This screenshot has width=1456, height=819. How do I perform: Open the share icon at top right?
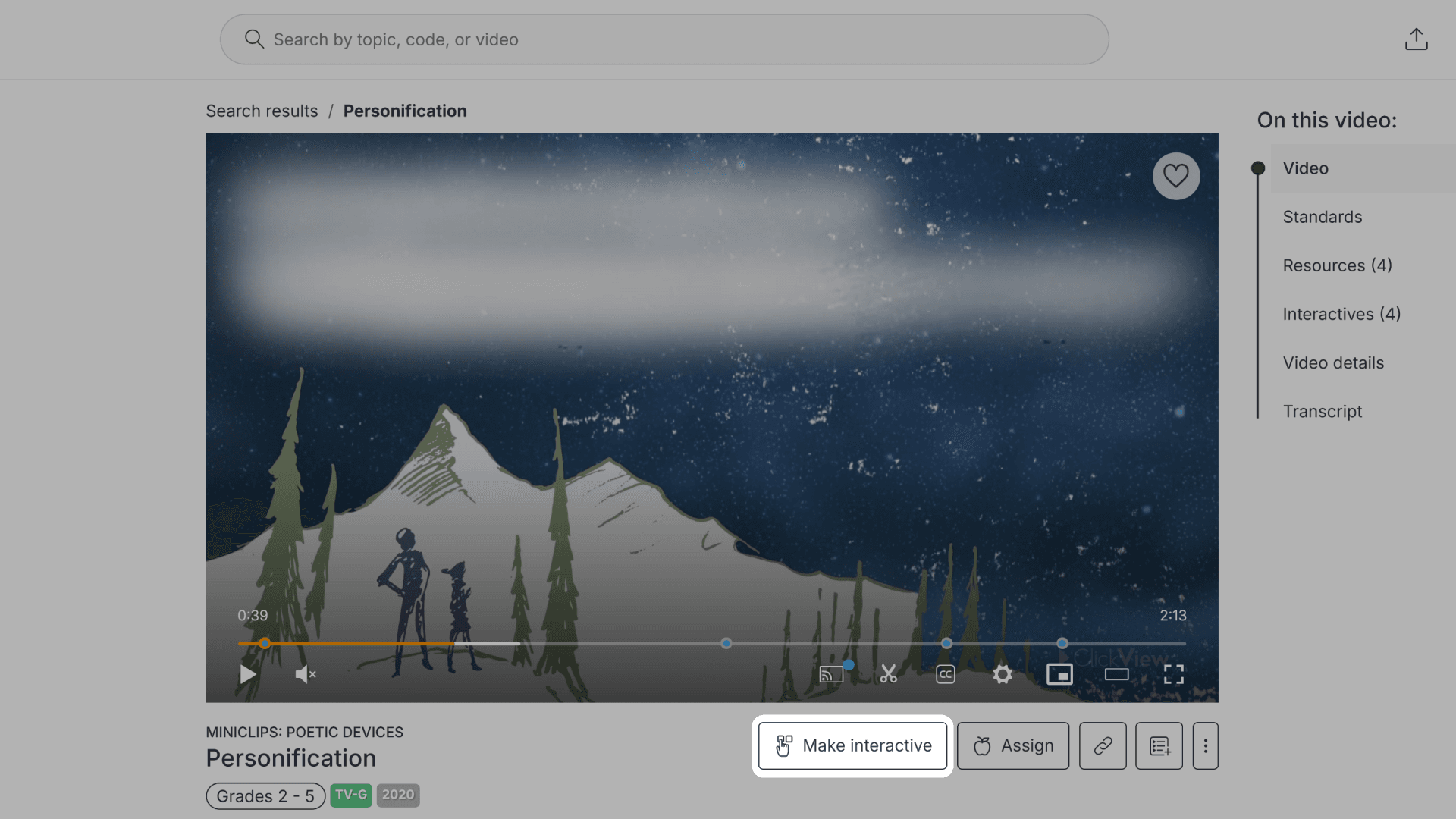coord(1417,39)
